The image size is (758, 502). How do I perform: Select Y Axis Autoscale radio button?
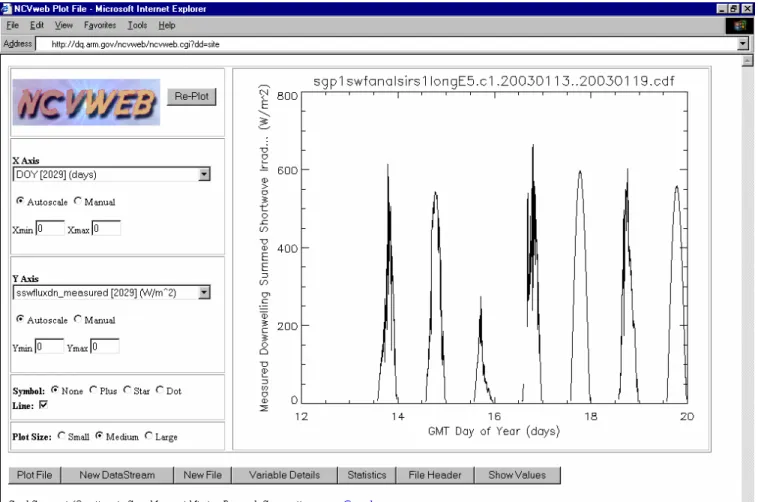(x=20, y=319)
